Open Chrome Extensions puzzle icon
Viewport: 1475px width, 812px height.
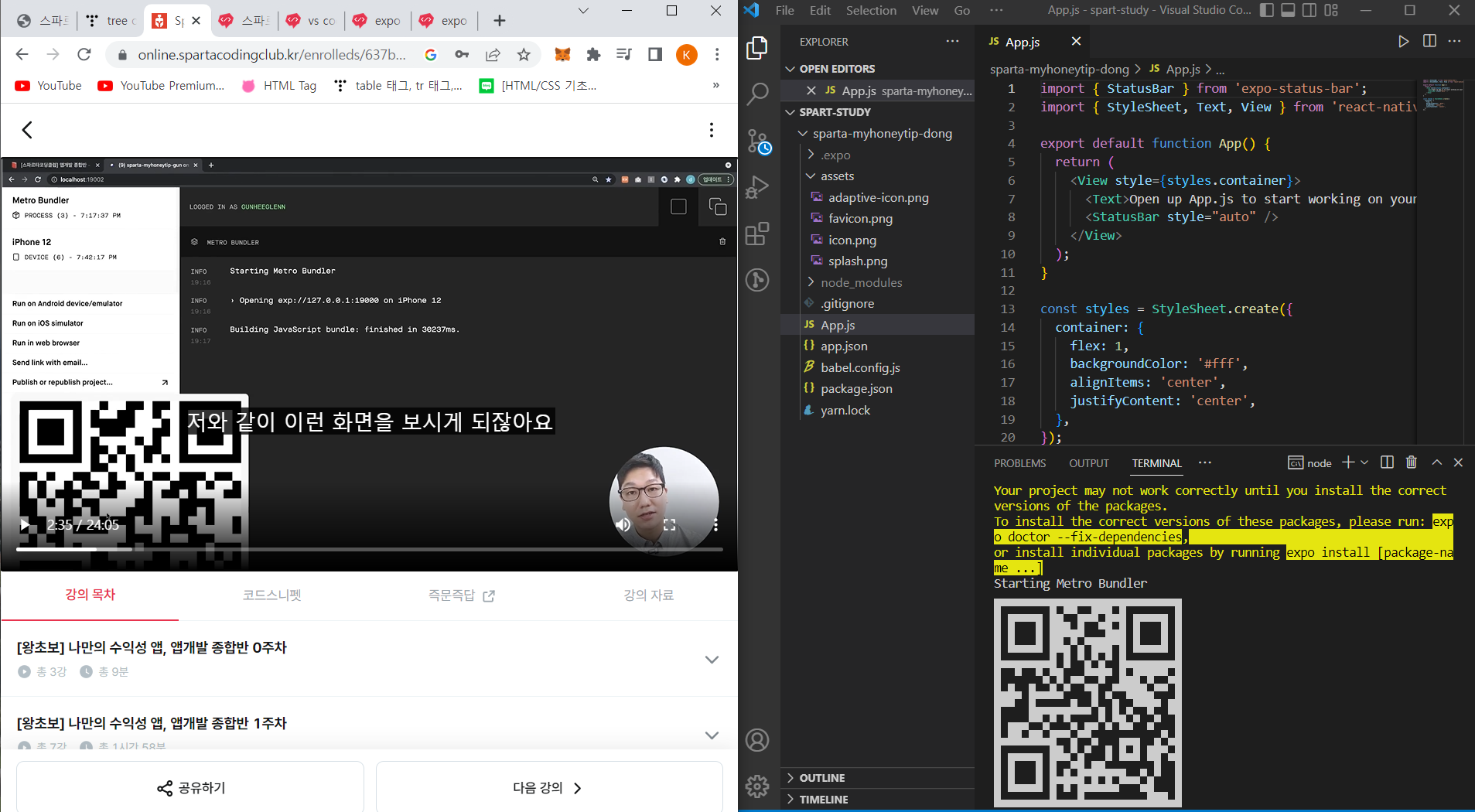[593, 54]
